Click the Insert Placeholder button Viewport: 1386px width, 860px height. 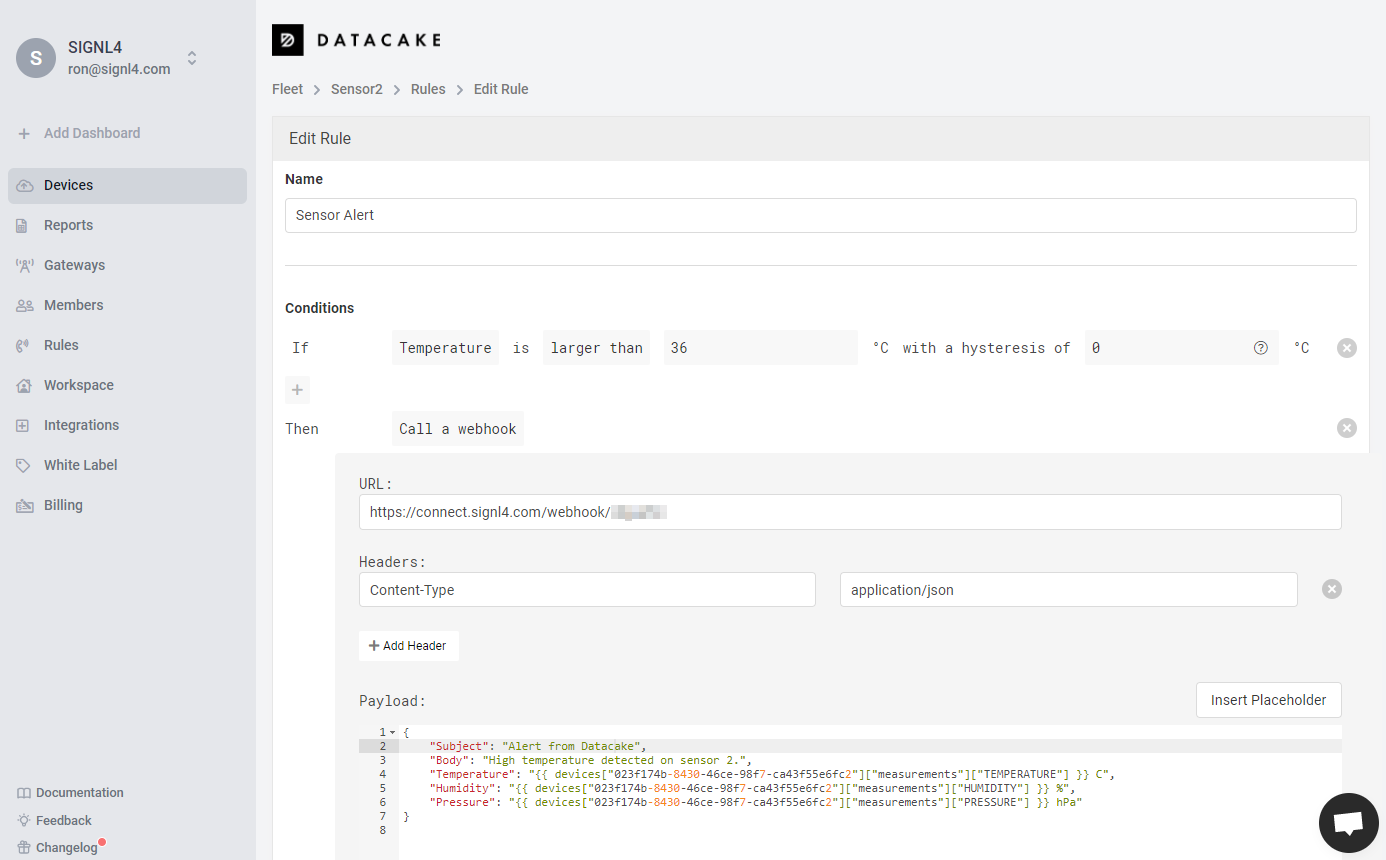(1269, 700)
